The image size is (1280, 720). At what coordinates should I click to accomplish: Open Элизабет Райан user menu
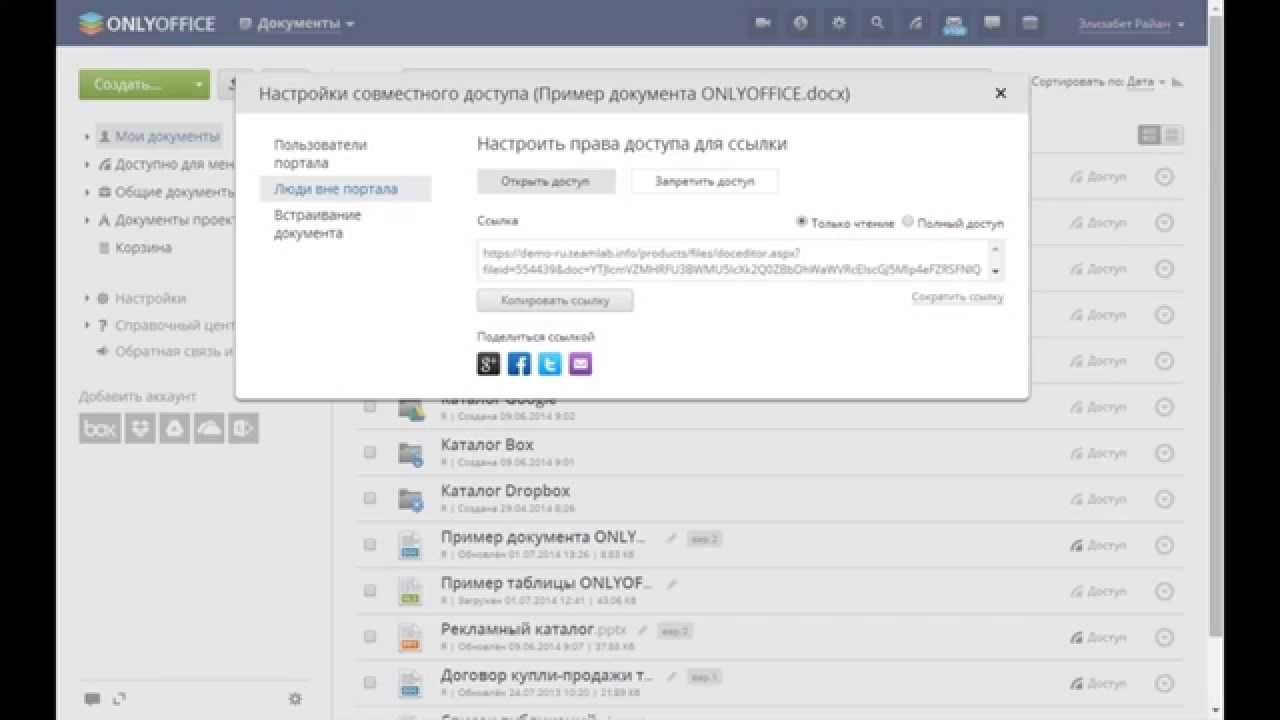click(x=1131, y=23)
